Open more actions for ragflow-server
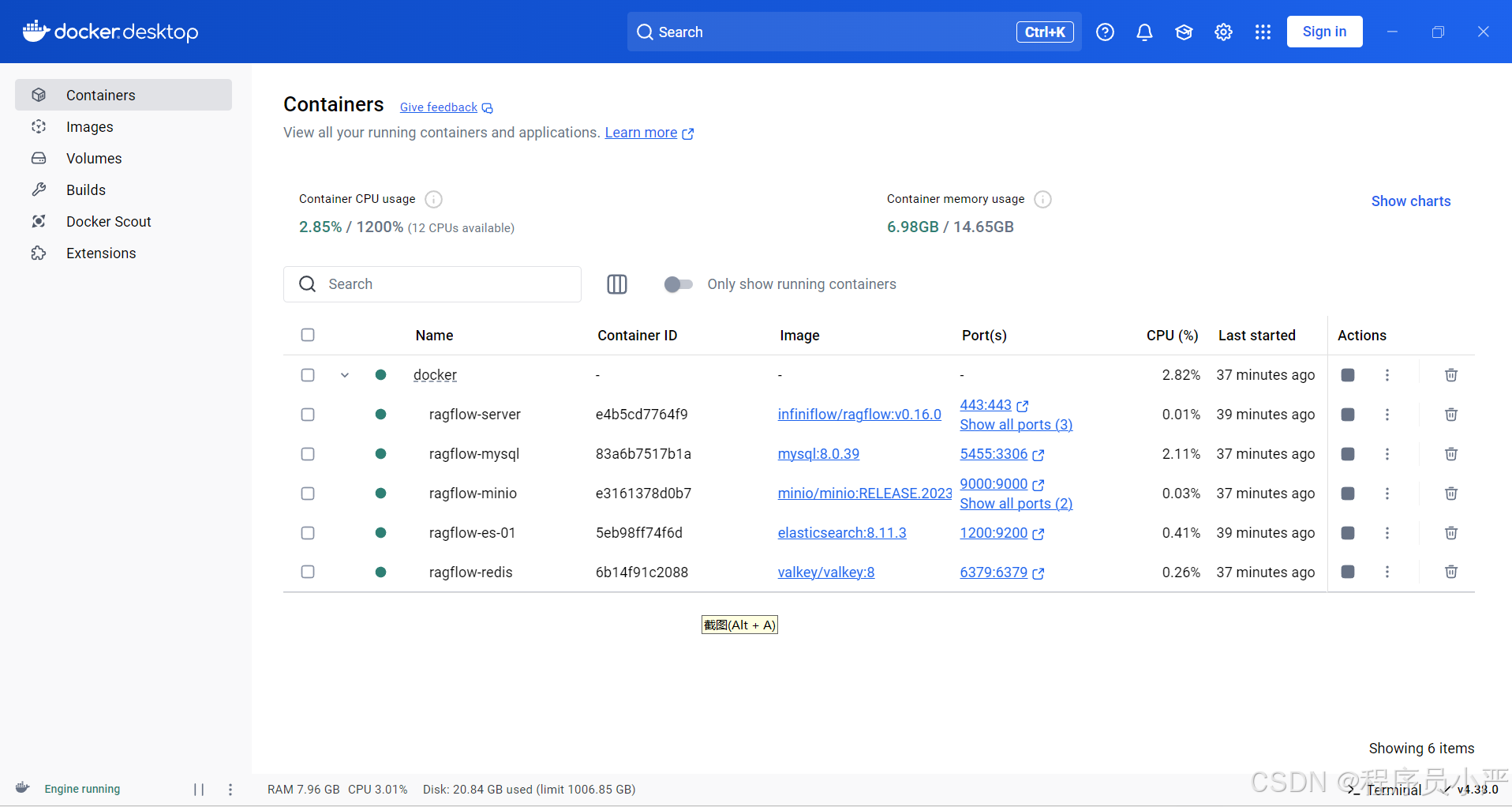 click(1387, 415)
